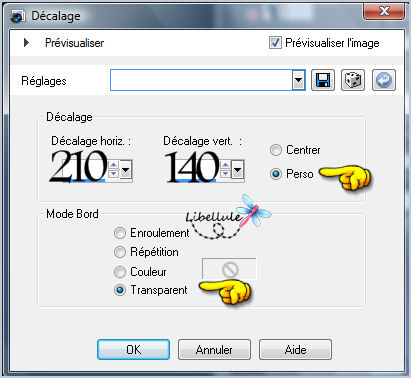The height and width of the screenshot is (378, 411).
Task: Click the save preset floppy disk icon
Action: pyautogui.click(x=323, y=80)
